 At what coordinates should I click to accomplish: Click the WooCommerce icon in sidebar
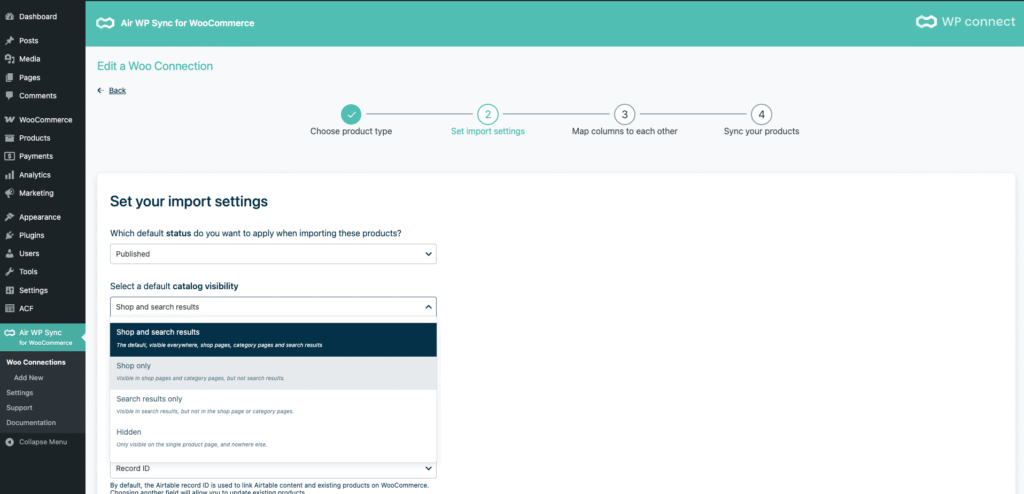pyautogui.click(x=9, y=120)
